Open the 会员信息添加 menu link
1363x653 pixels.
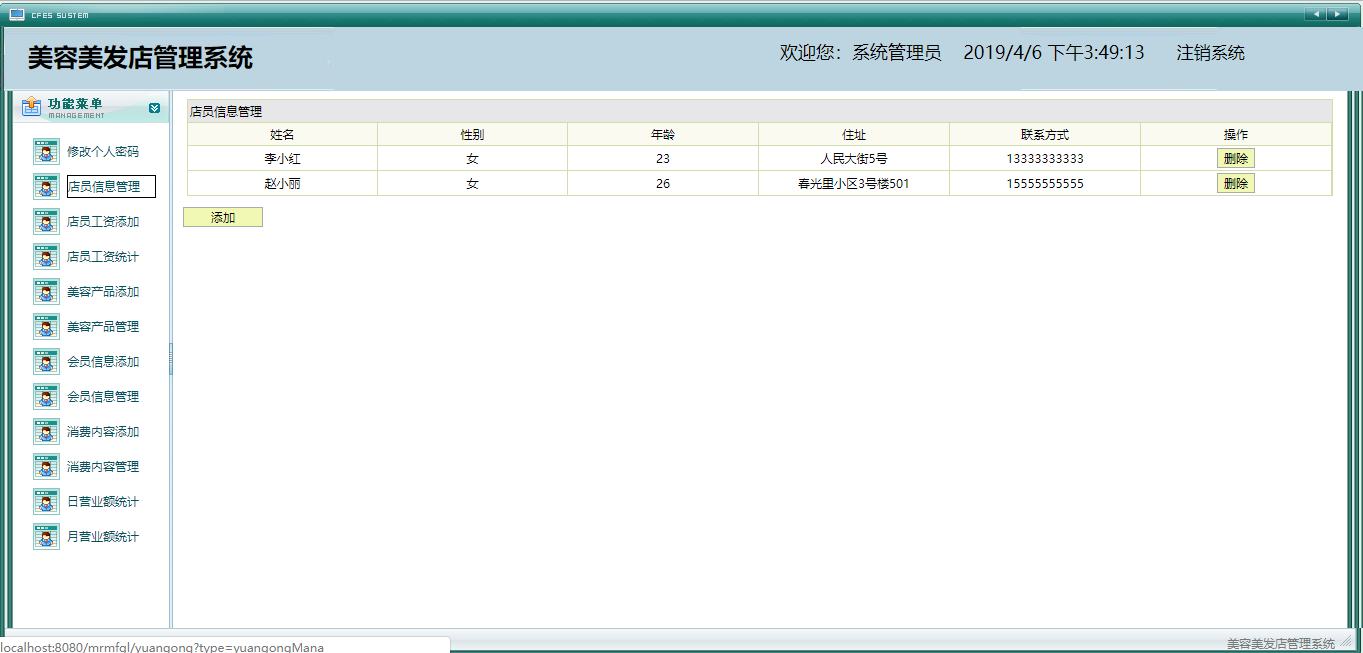point(103,362)
